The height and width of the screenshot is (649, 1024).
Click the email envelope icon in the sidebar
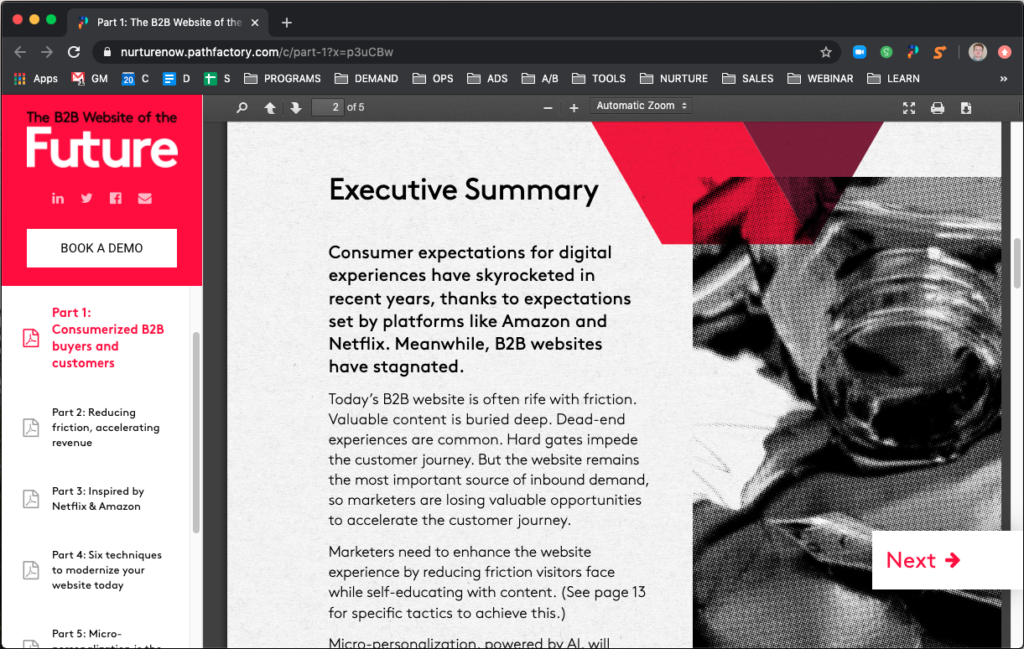point(144,198)
